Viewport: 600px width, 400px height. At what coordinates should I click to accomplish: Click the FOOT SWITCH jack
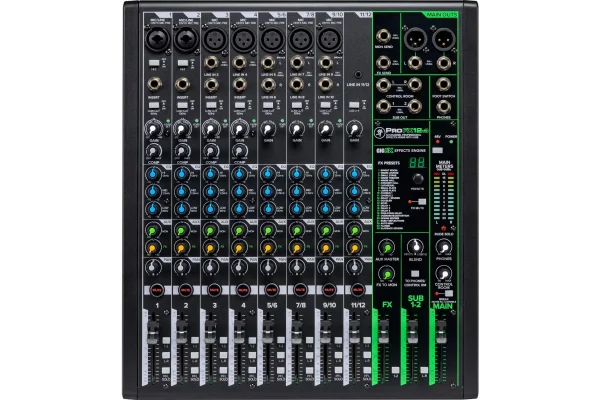(x=443, y=85)
